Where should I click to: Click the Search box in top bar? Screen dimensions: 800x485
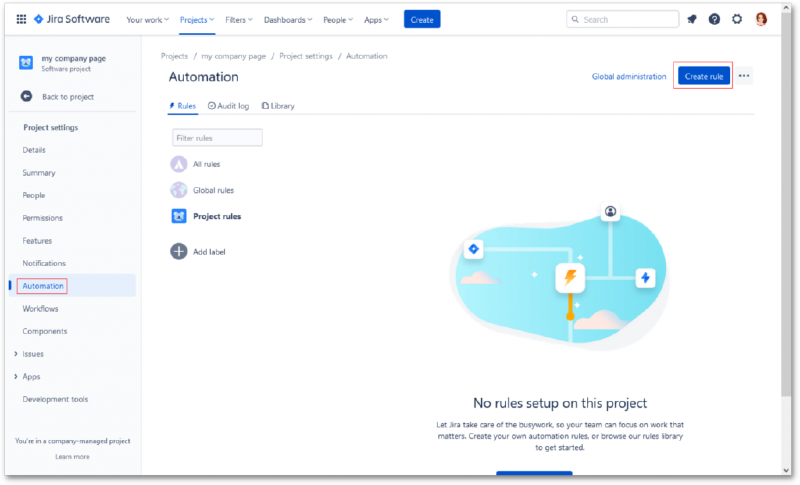pyautogui.click(x=622, y=19)
